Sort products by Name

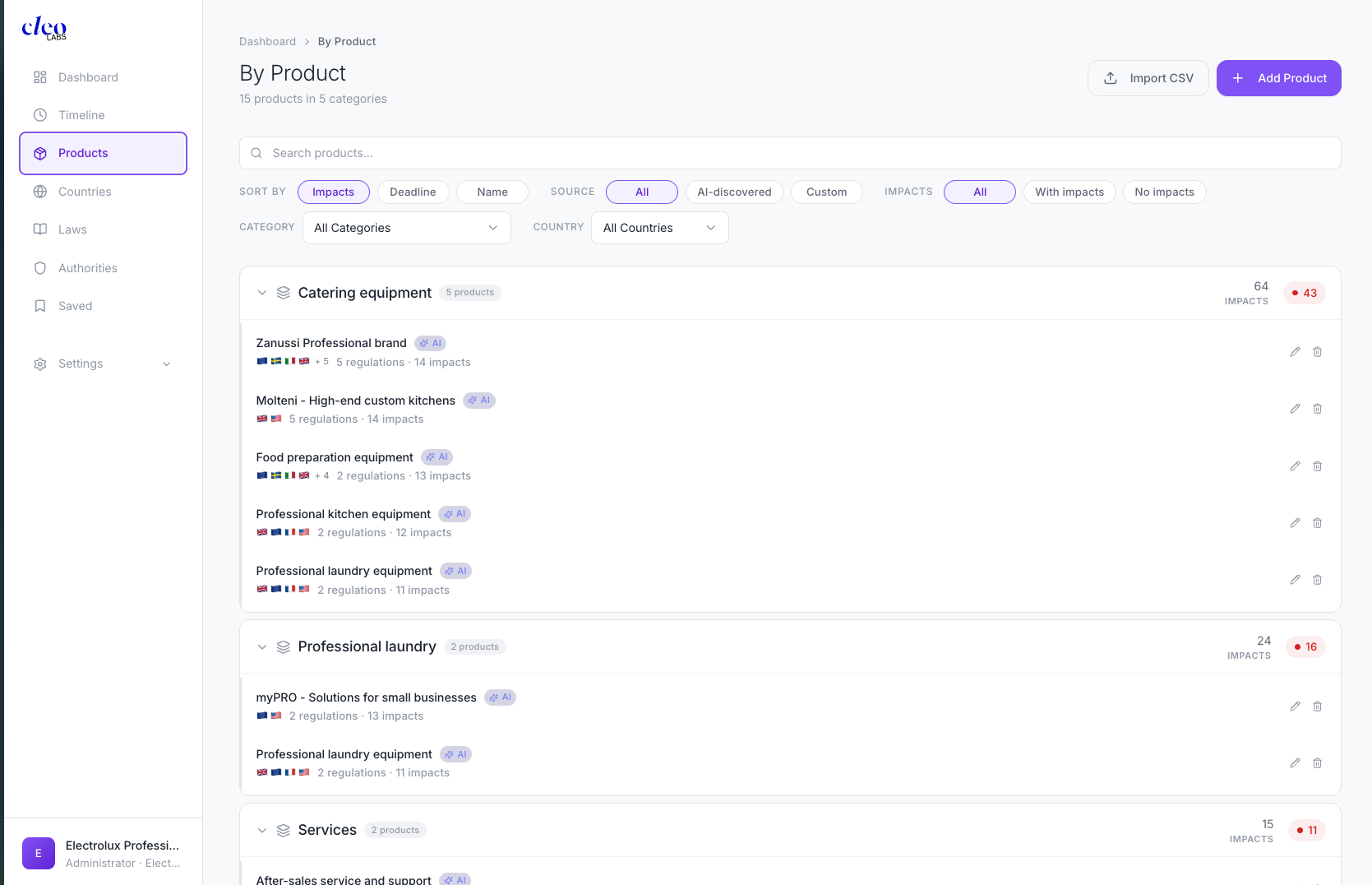pyautogui.click(x=492, y=192)
